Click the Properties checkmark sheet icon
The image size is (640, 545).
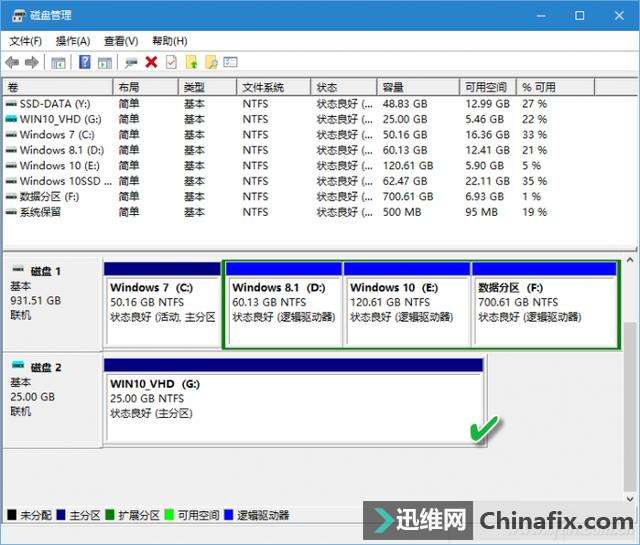point(171,62)
